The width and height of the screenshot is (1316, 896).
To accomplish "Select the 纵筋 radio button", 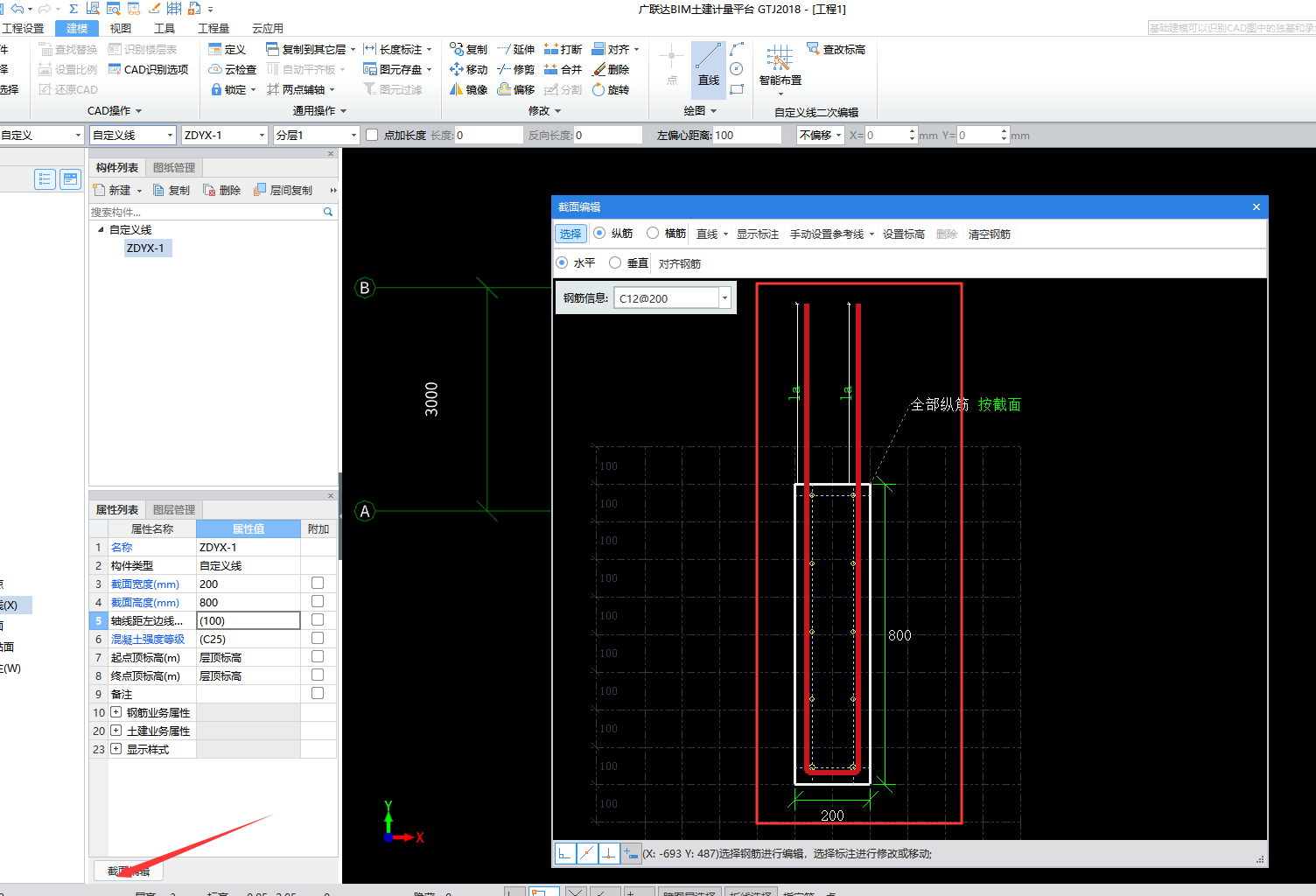I will pos(599,234).
